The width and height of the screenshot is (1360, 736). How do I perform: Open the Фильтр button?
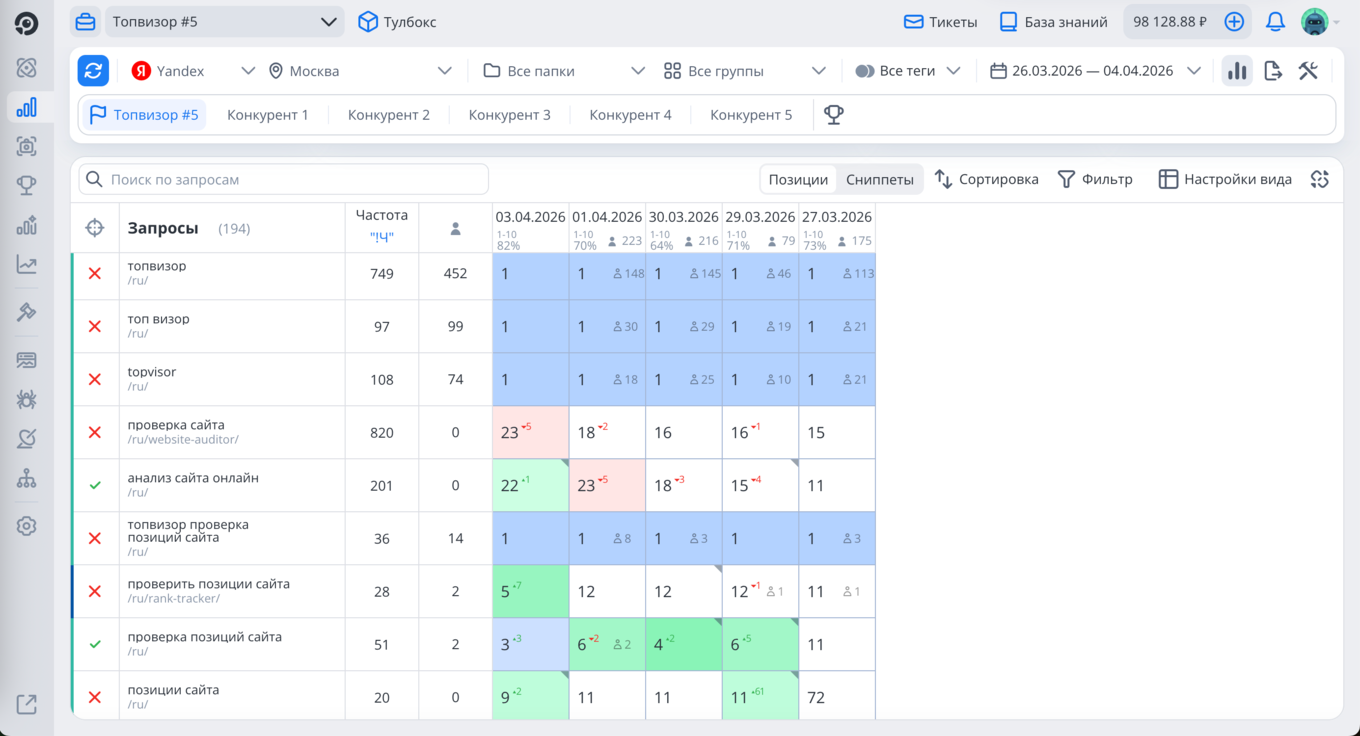[1095, 180]
